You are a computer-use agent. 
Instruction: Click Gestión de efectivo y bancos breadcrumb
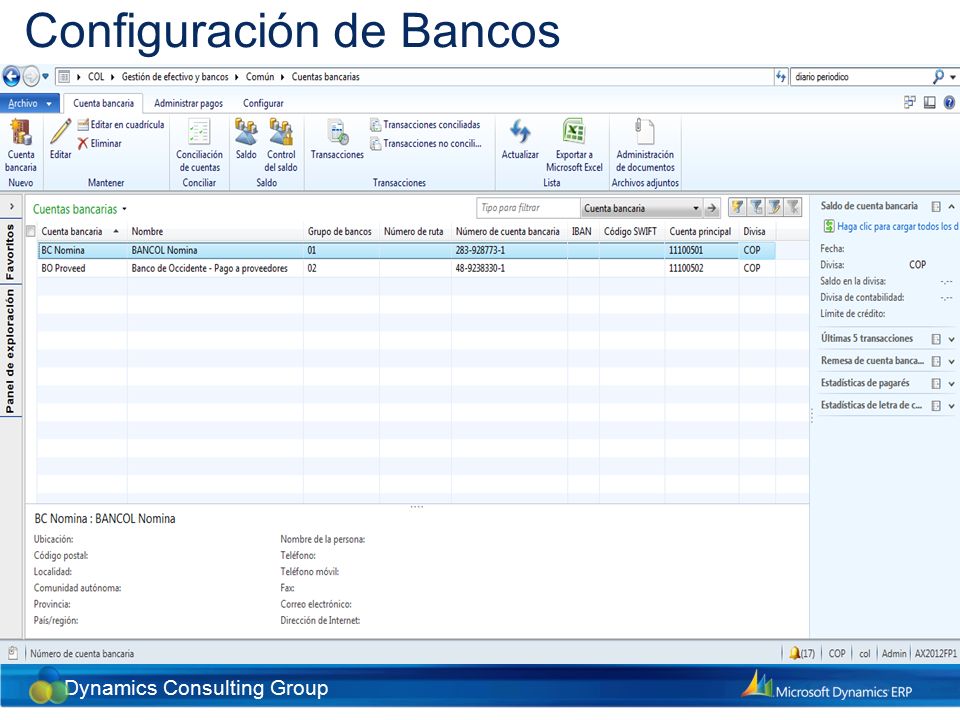point(175,77)
